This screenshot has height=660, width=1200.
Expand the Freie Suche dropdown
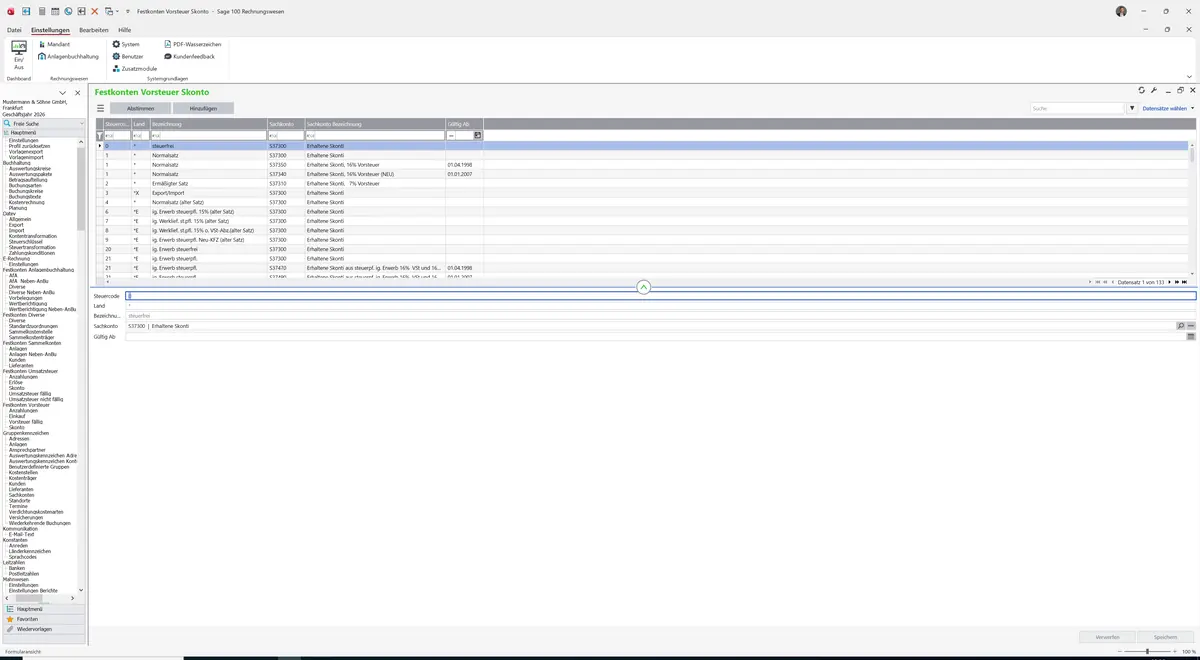(82, 124)
